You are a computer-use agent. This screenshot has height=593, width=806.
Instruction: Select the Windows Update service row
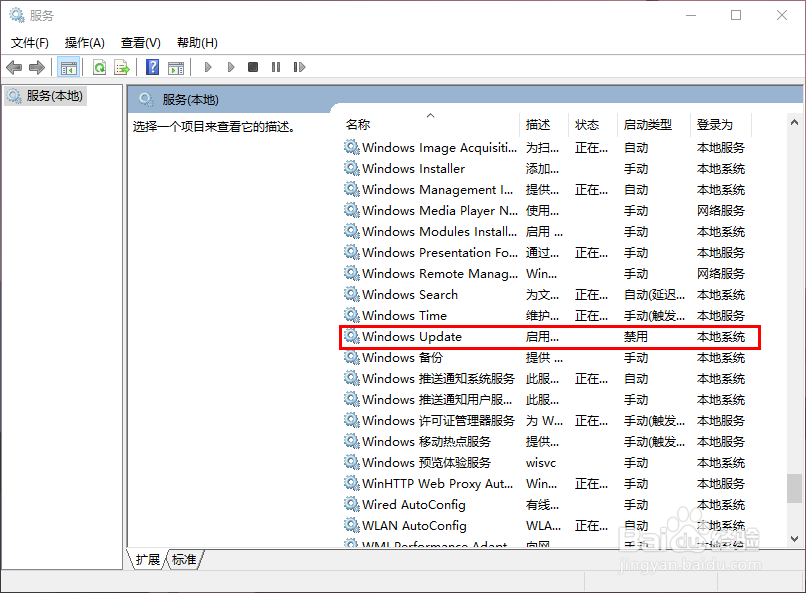tap(549, 337)
